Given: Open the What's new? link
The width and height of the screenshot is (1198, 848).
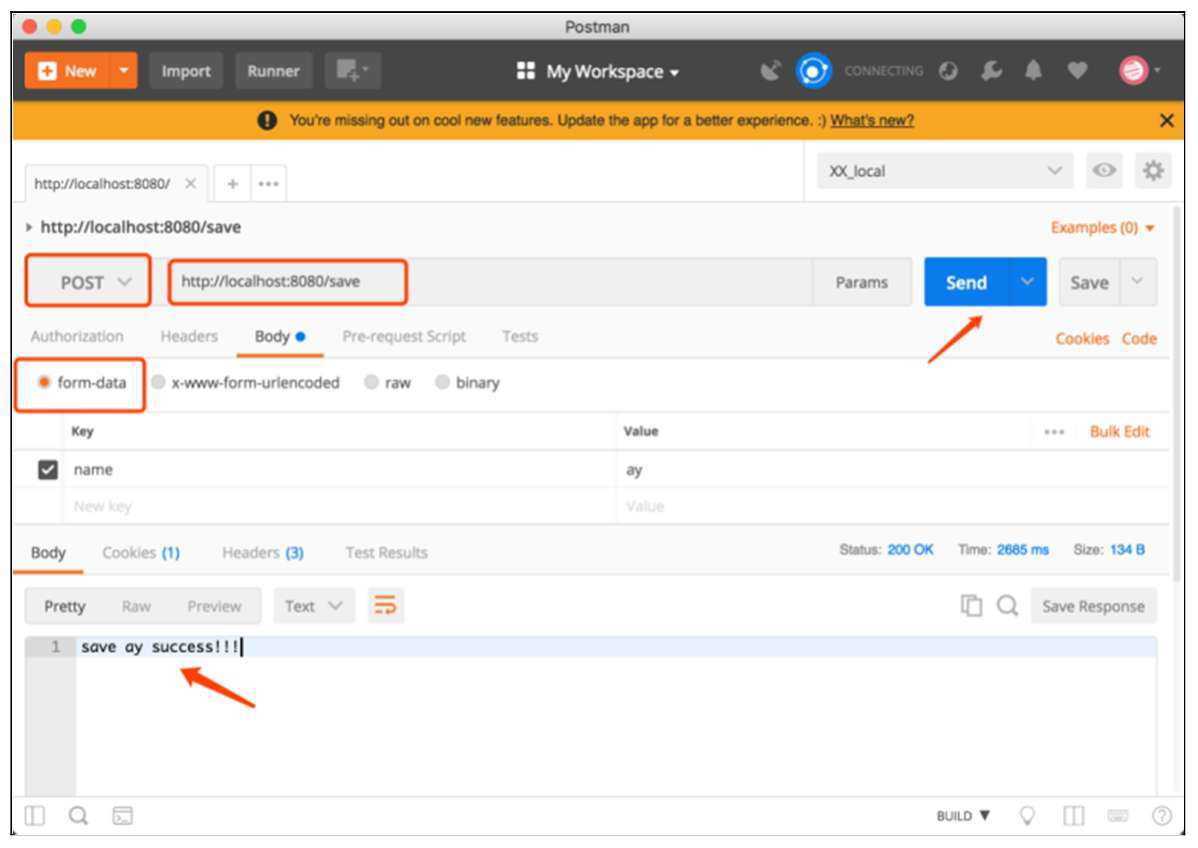Looking at the screenshot, I should point(872,121).
